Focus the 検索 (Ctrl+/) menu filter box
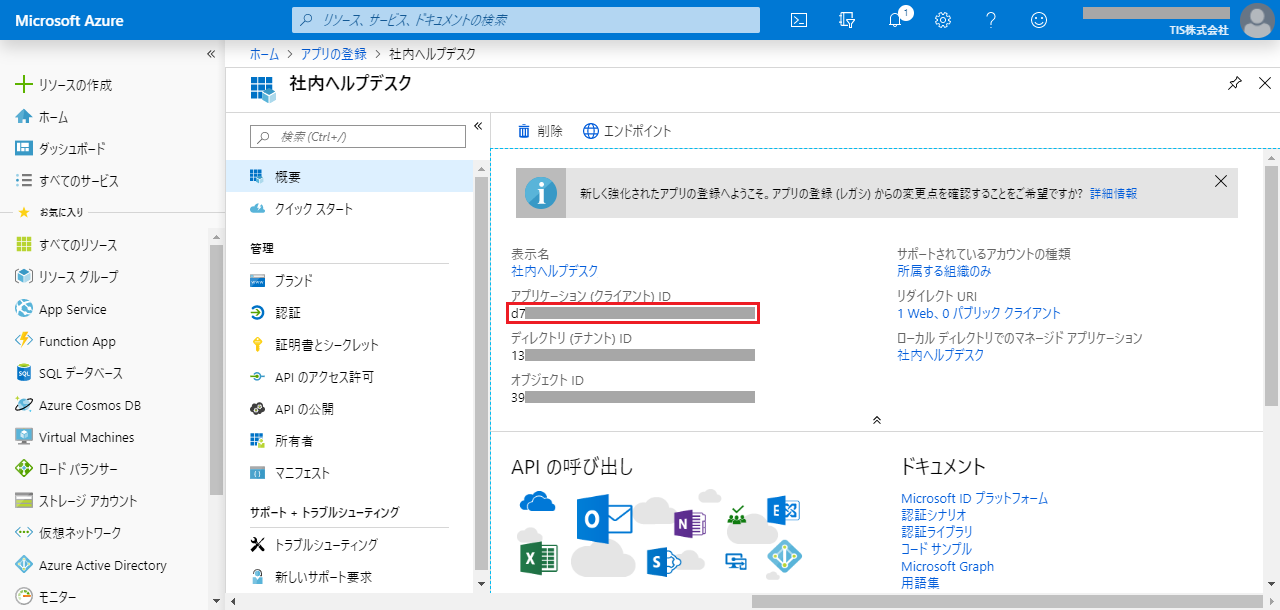1280x610 pixels. click(357, 136)
